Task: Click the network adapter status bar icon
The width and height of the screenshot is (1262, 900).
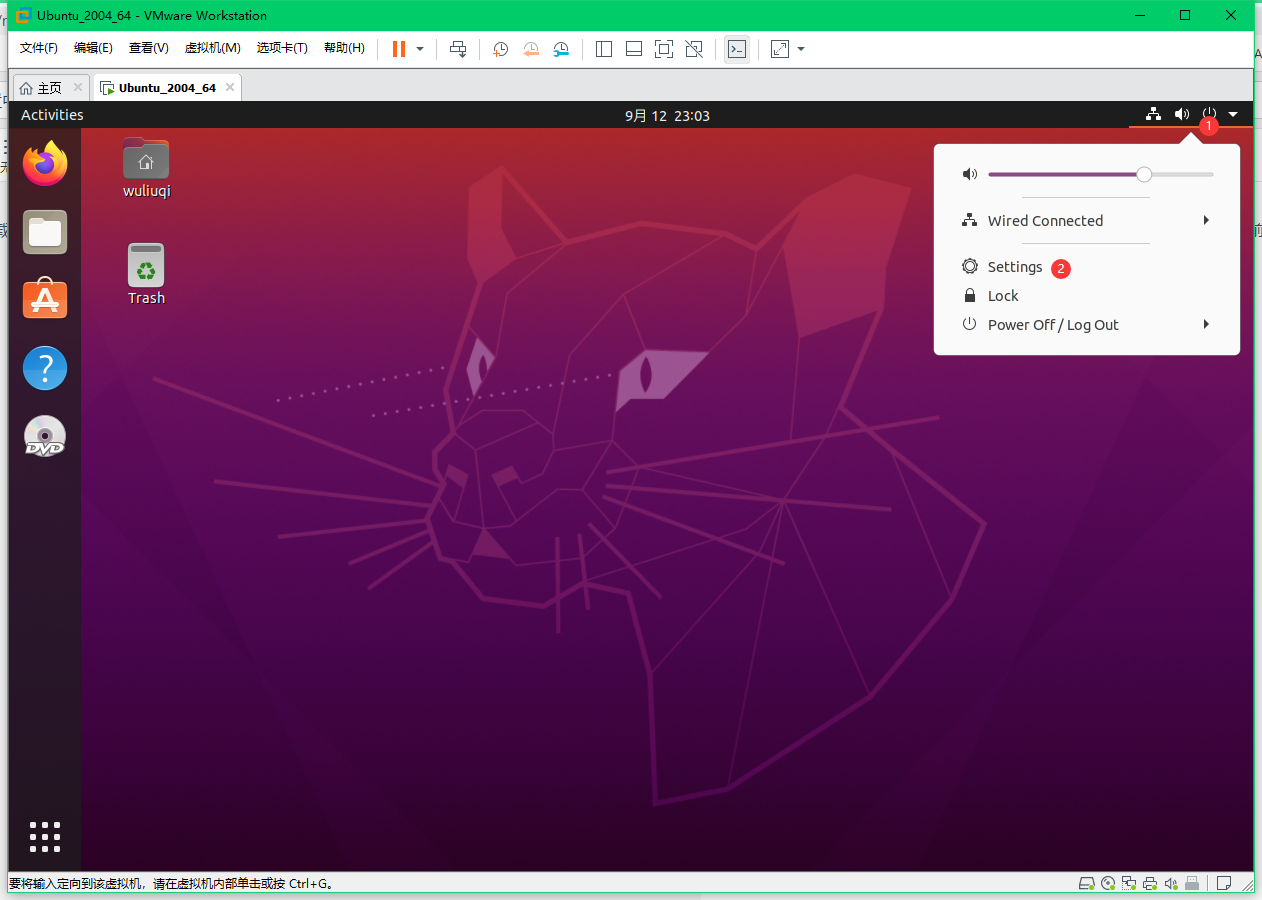Action: [x=1129, y=884]
